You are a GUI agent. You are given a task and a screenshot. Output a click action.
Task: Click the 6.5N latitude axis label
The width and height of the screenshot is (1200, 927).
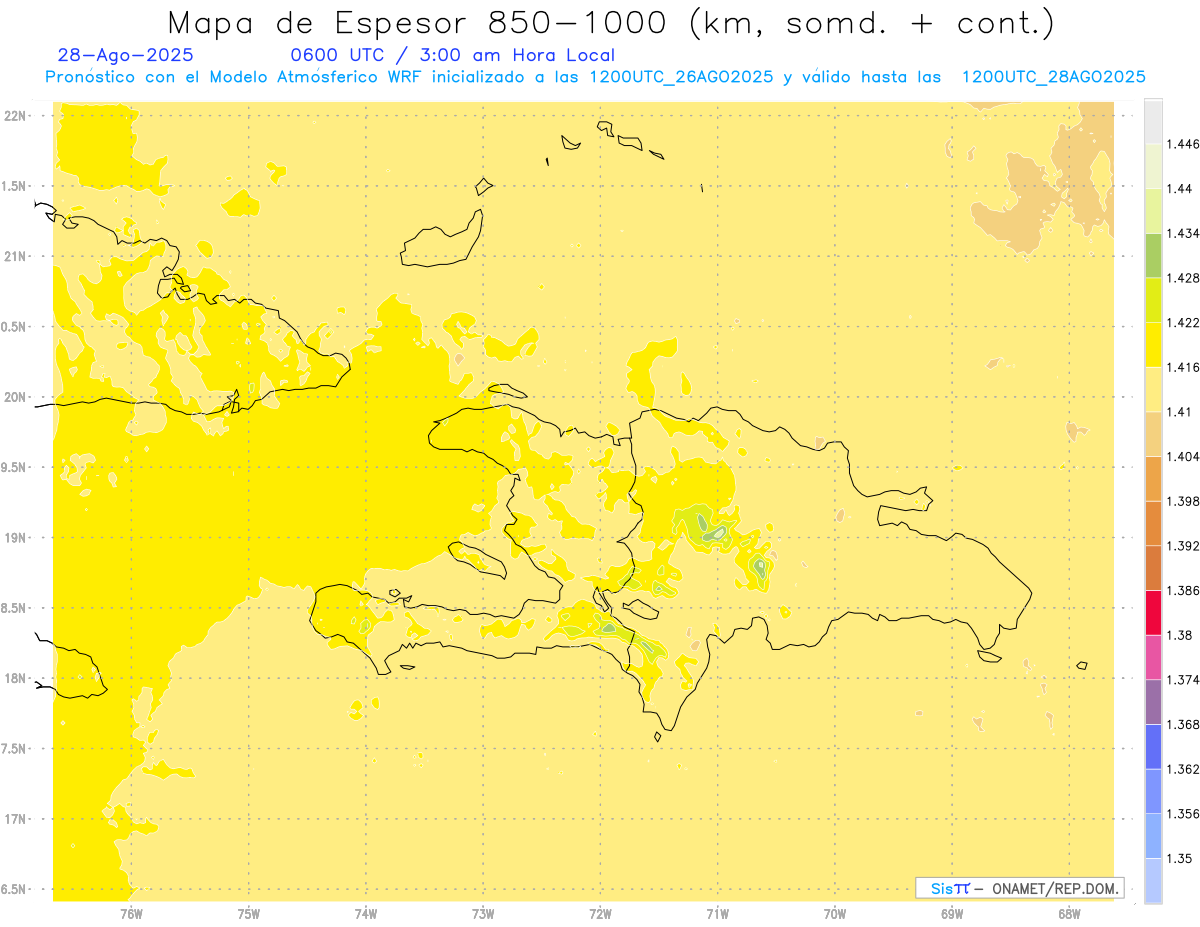15,889
